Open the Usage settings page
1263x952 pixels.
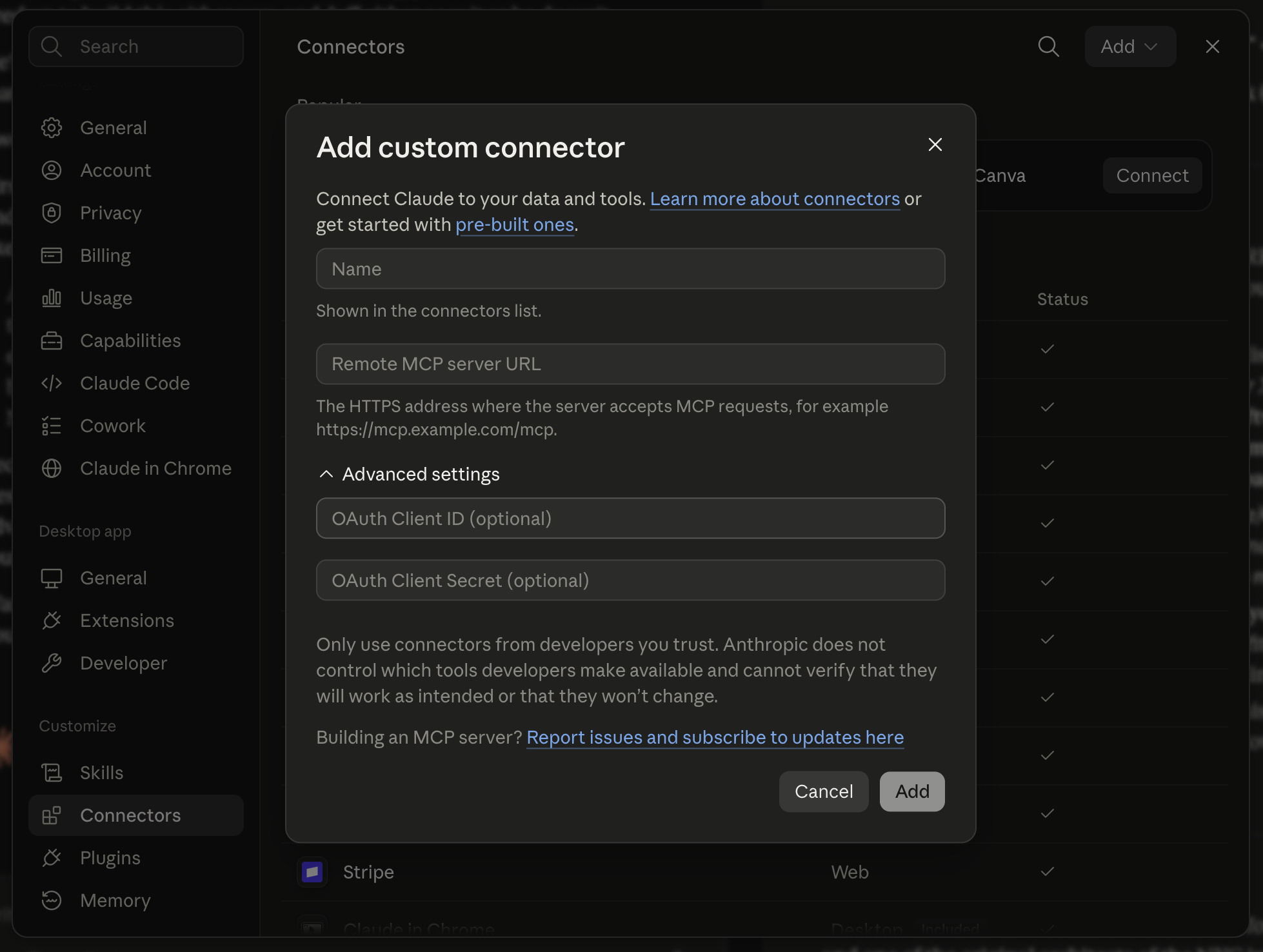point(136,298)
